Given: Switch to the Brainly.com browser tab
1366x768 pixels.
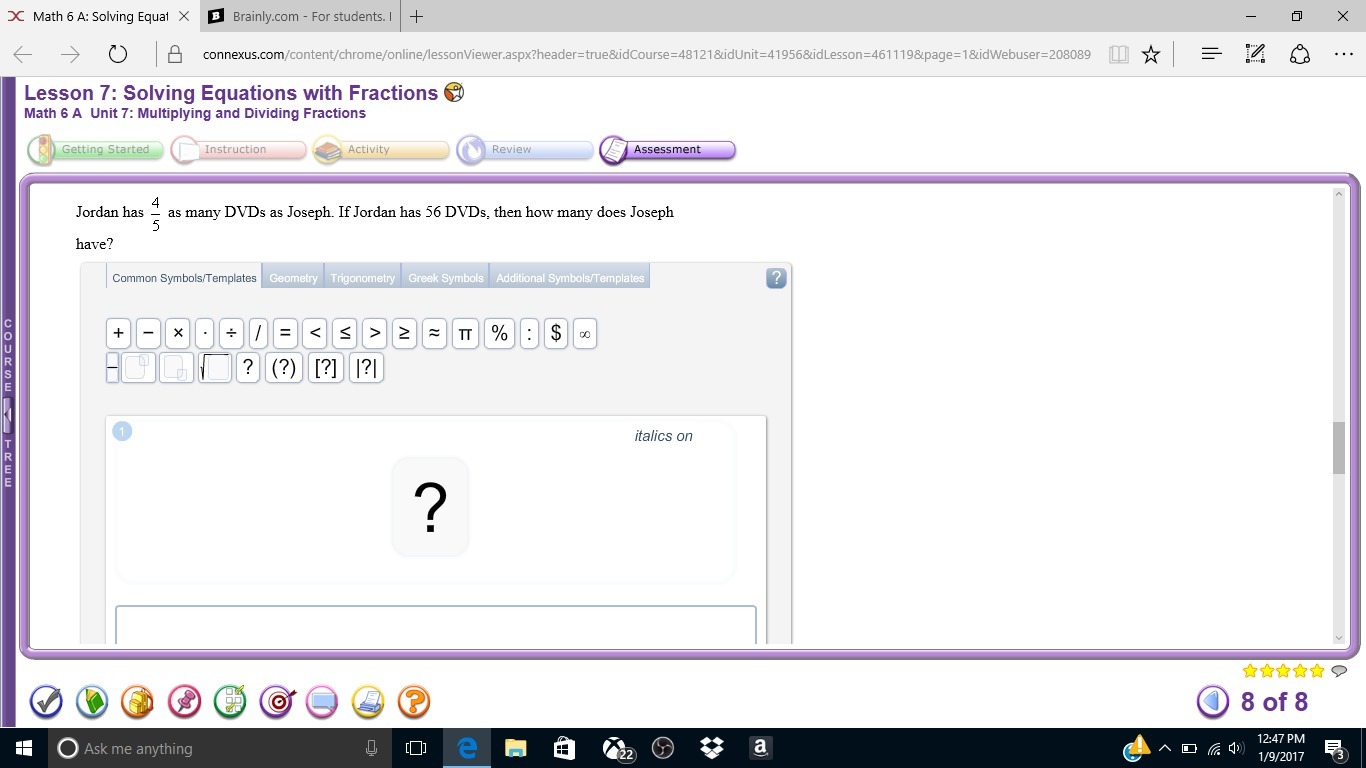Looking at the screenshot, I should coord(299,16).
